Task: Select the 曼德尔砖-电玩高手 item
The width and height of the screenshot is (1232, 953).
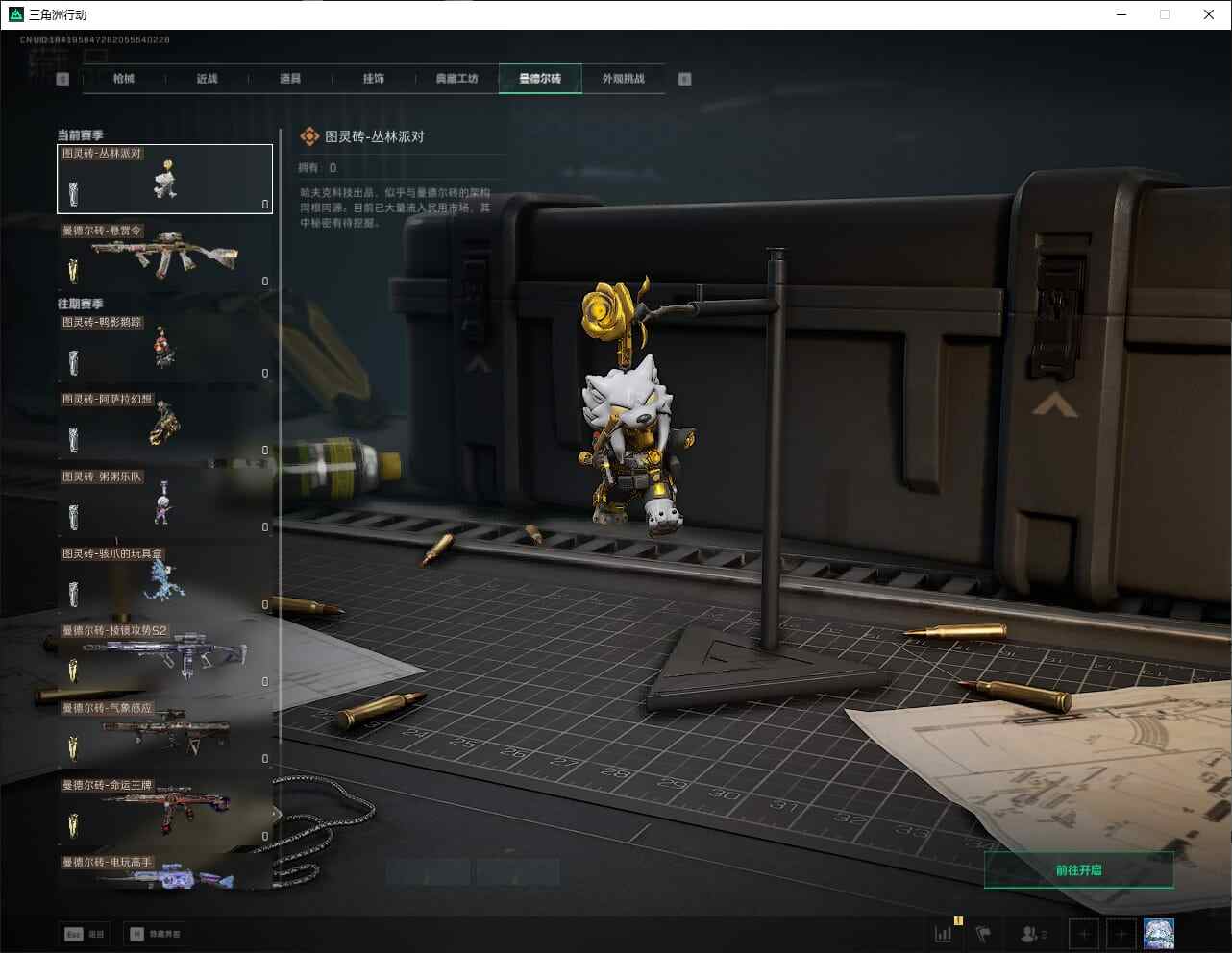Action: tap(165, 871)
